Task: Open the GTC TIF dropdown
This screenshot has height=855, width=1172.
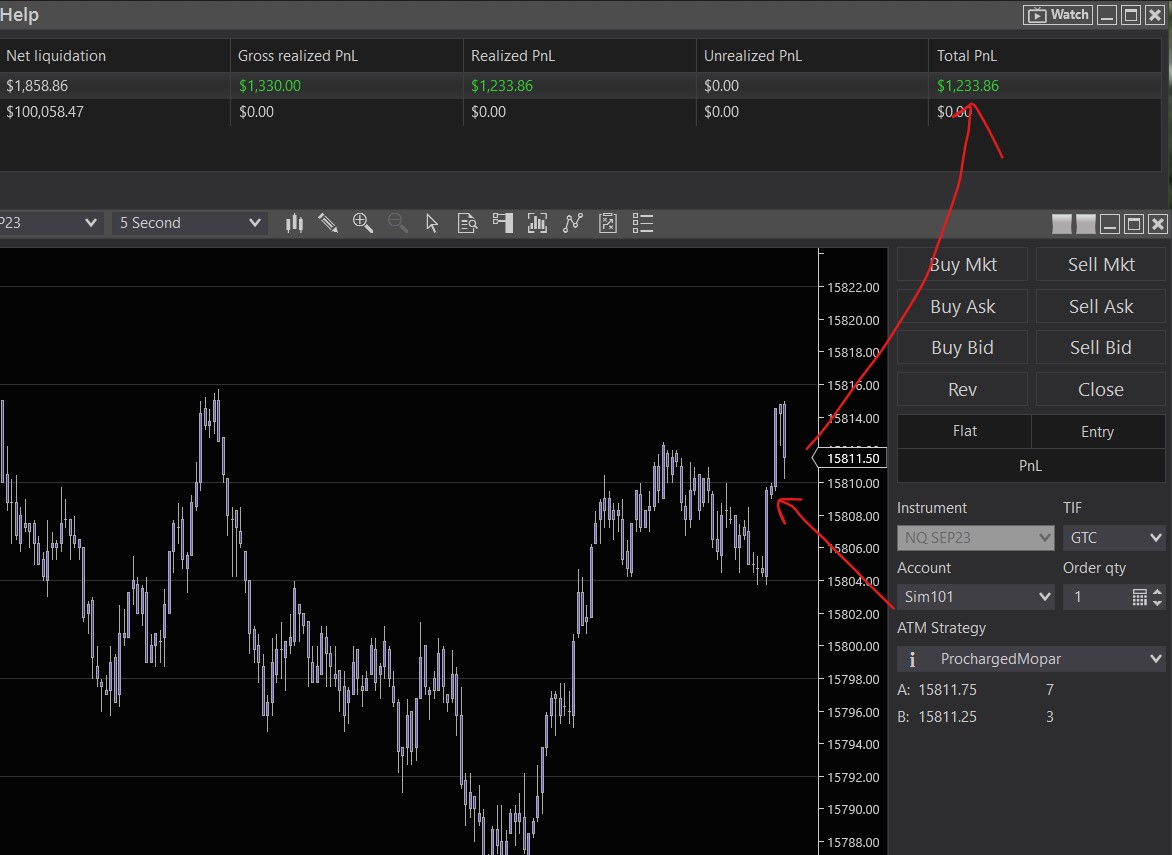Action: click(1113, 537)
